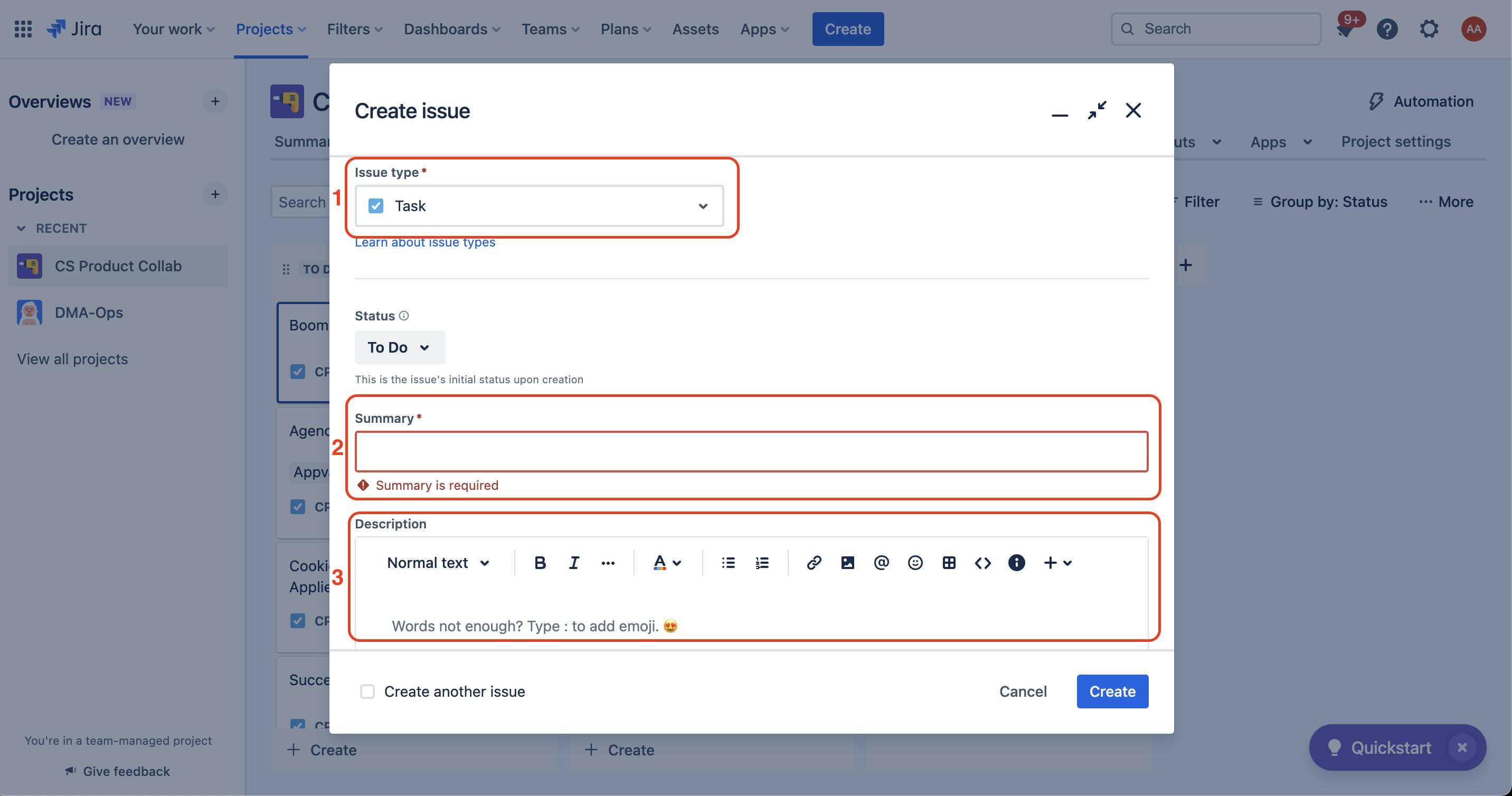This screenshot has width=1512, height=796.
Task: Open the Issue type Task dropdown
Action: pos(539,206)
